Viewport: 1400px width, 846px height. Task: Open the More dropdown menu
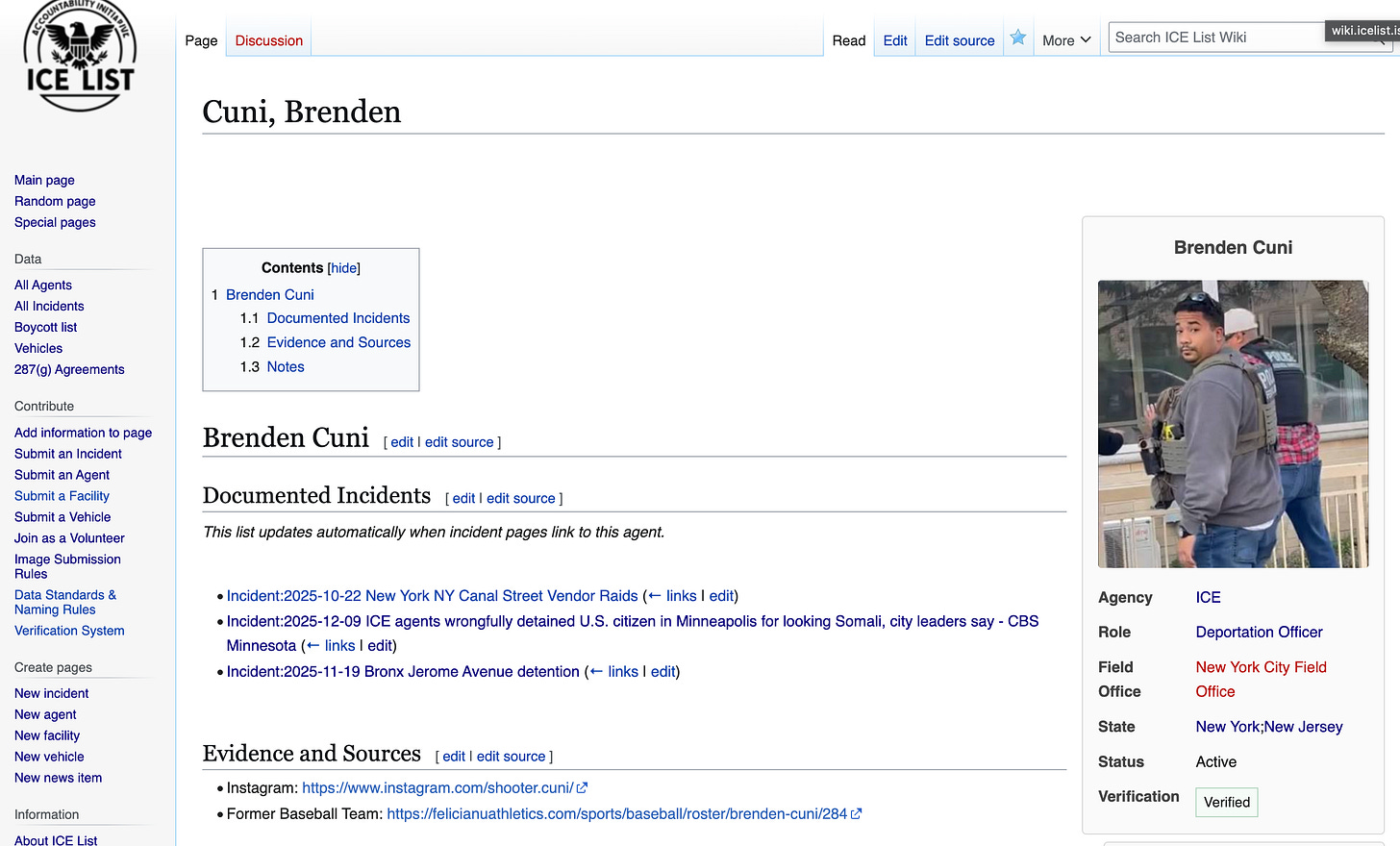pyautogui.click(x=1066, y=40)
